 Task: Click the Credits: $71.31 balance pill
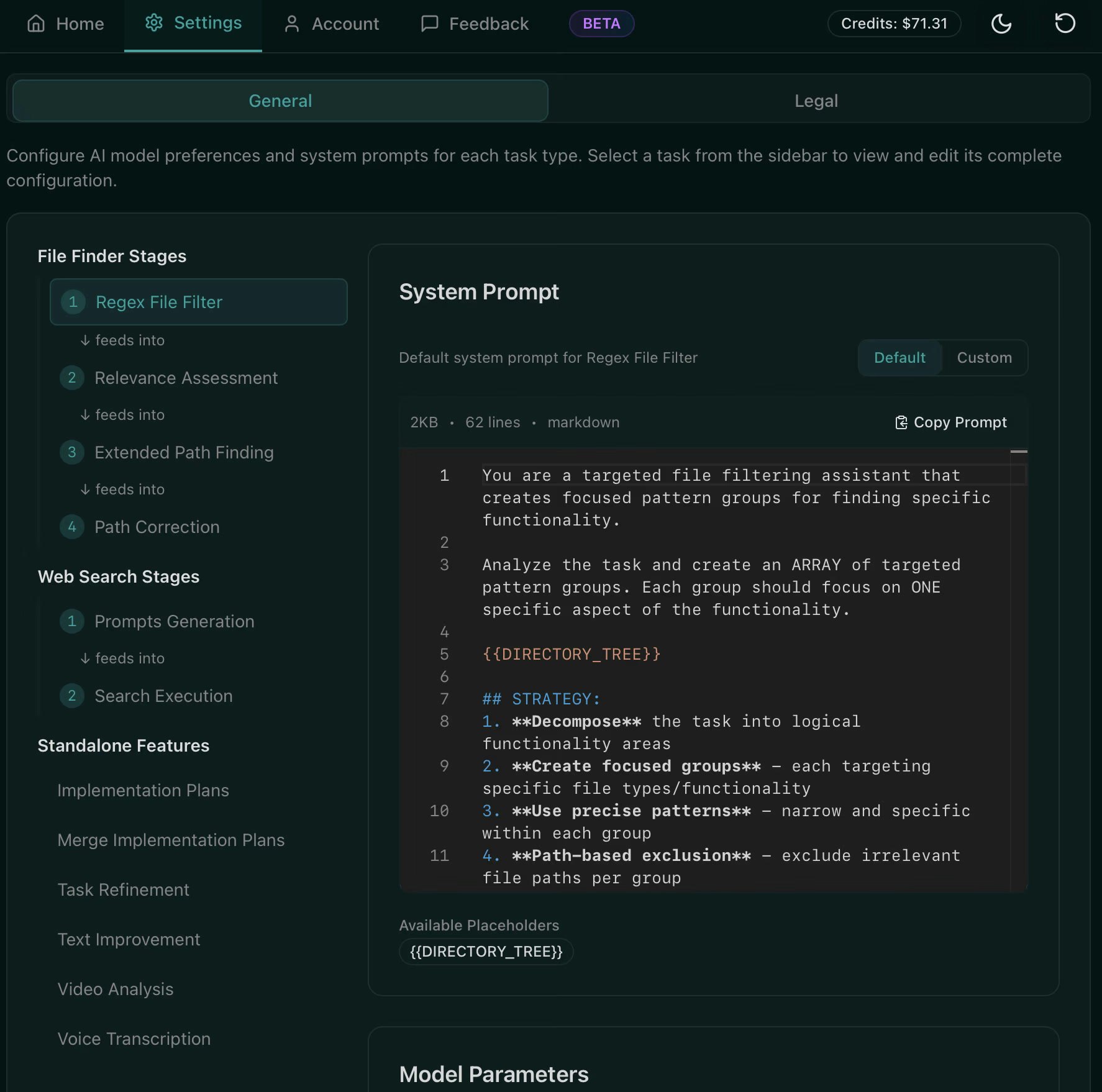point(895,24)
